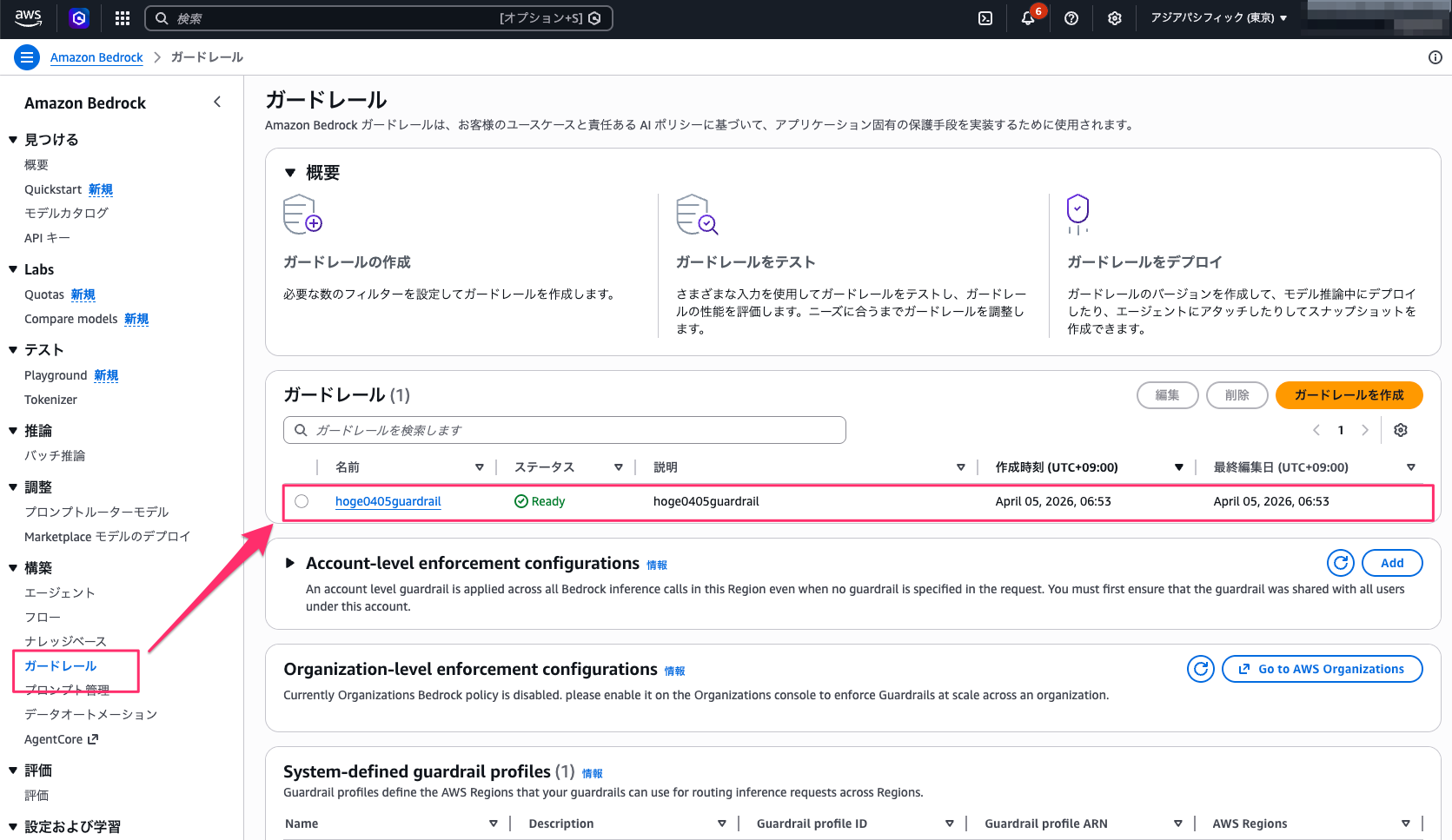Select the hoge0405guardrail radio button
The width and height of the screenshot is (1452, 840).
click(x=302, y=501)
